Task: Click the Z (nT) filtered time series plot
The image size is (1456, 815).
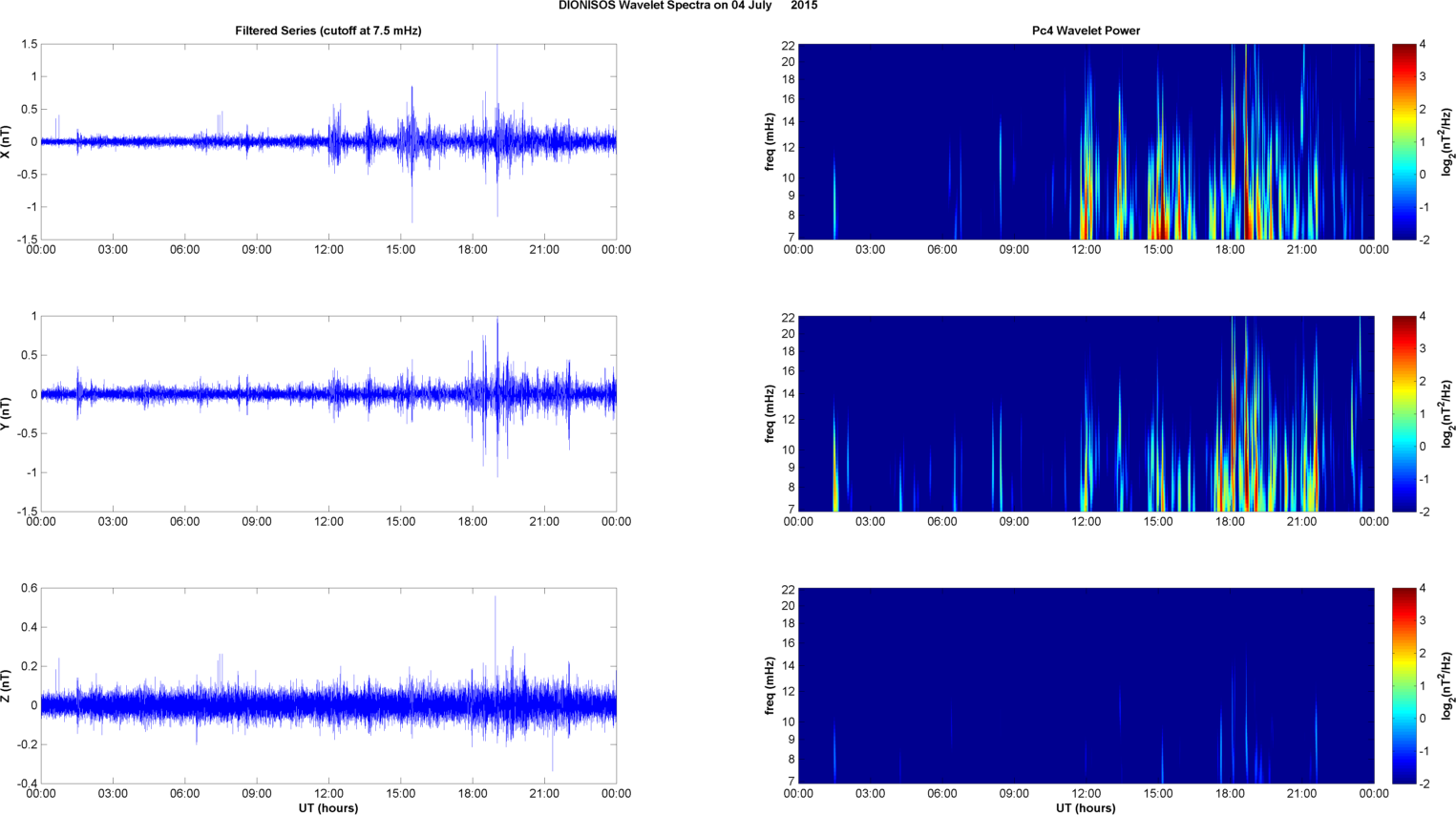Action: 328,686
